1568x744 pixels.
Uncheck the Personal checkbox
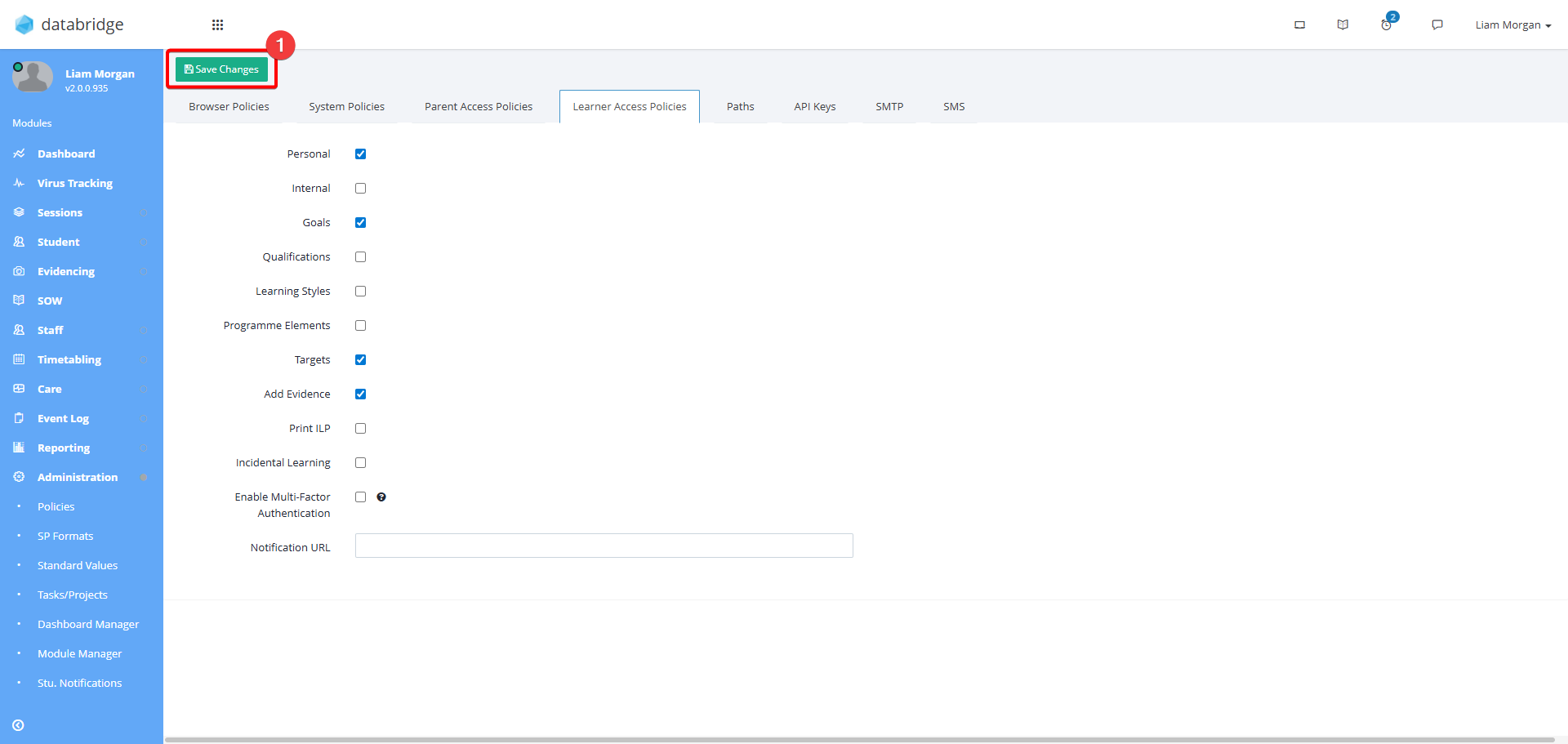coord(360,154)
